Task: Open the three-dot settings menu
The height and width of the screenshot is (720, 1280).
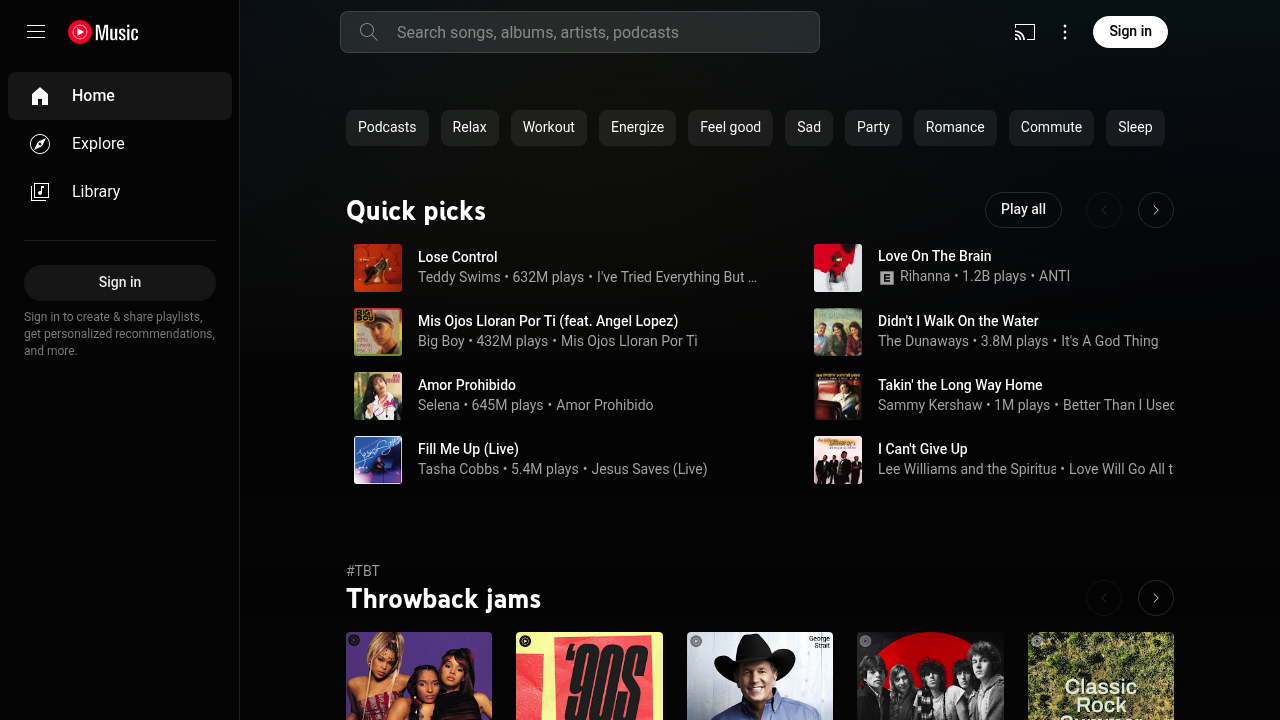Action: pos(1065,32)
